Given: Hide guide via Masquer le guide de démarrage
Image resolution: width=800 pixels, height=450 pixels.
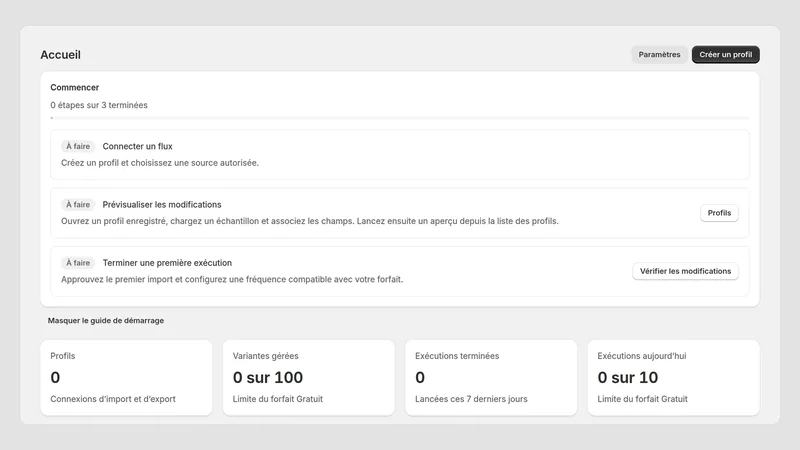Looking at the screenshot, I should (106, 320).
